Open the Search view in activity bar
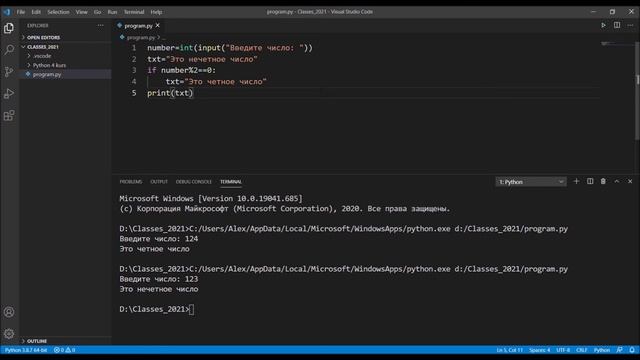Image resolution: width=640 pixels, height=360 pixels. 9,50
